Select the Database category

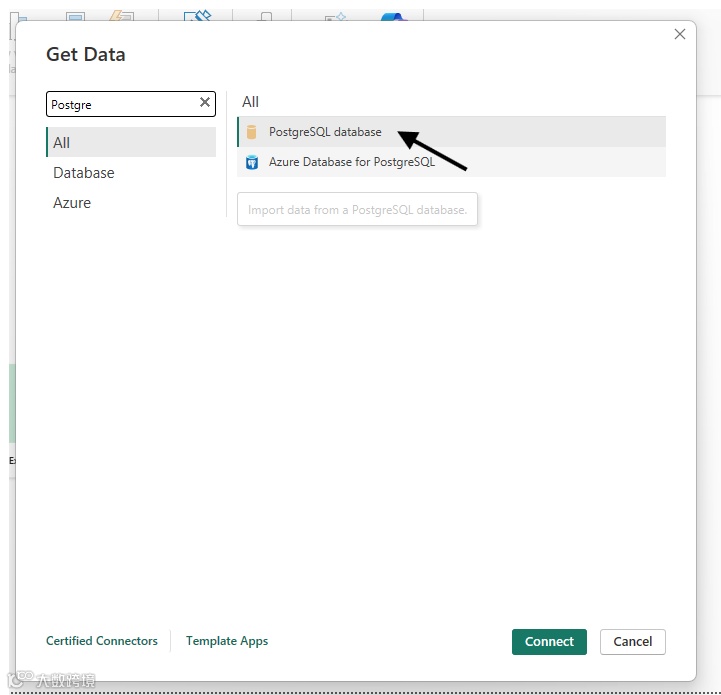pyautogui.click(x=131, y=172)
